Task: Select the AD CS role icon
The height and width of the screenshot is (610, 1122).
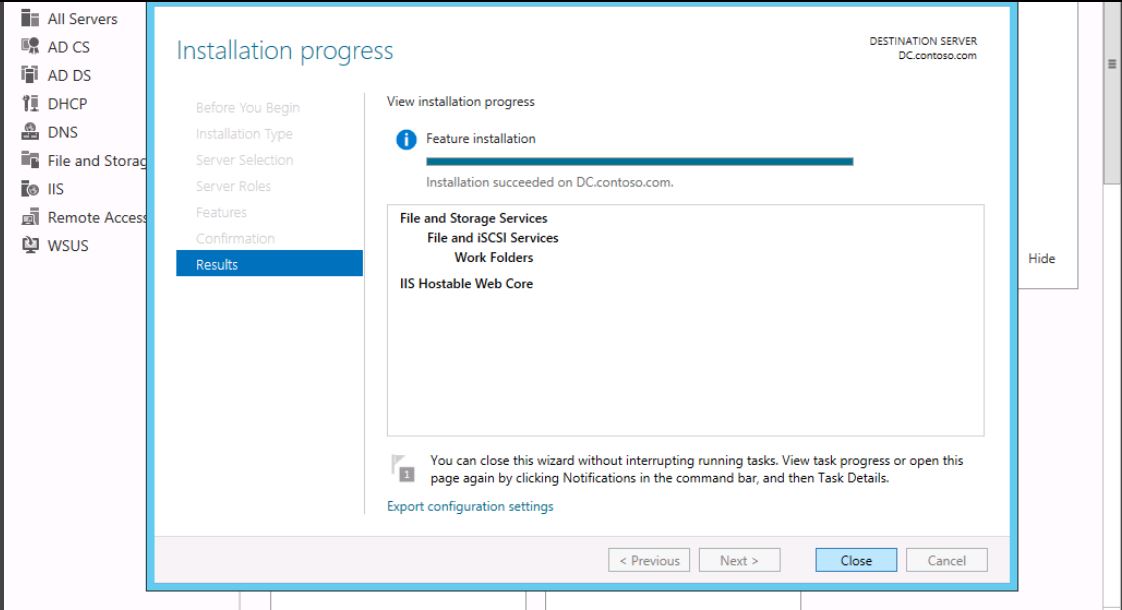Action: point(29,47)
